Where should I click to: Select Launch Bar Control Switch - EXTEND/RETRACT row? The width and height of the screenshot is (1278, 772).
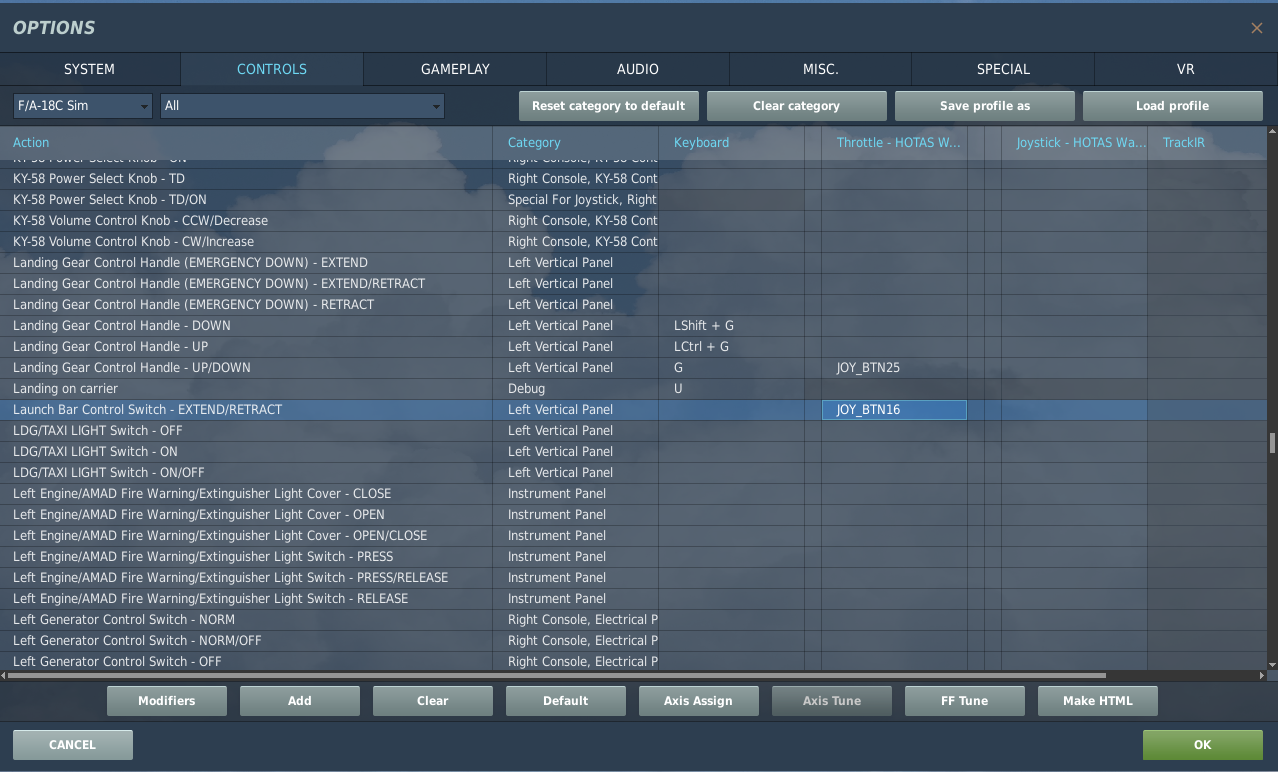(633, 410)
